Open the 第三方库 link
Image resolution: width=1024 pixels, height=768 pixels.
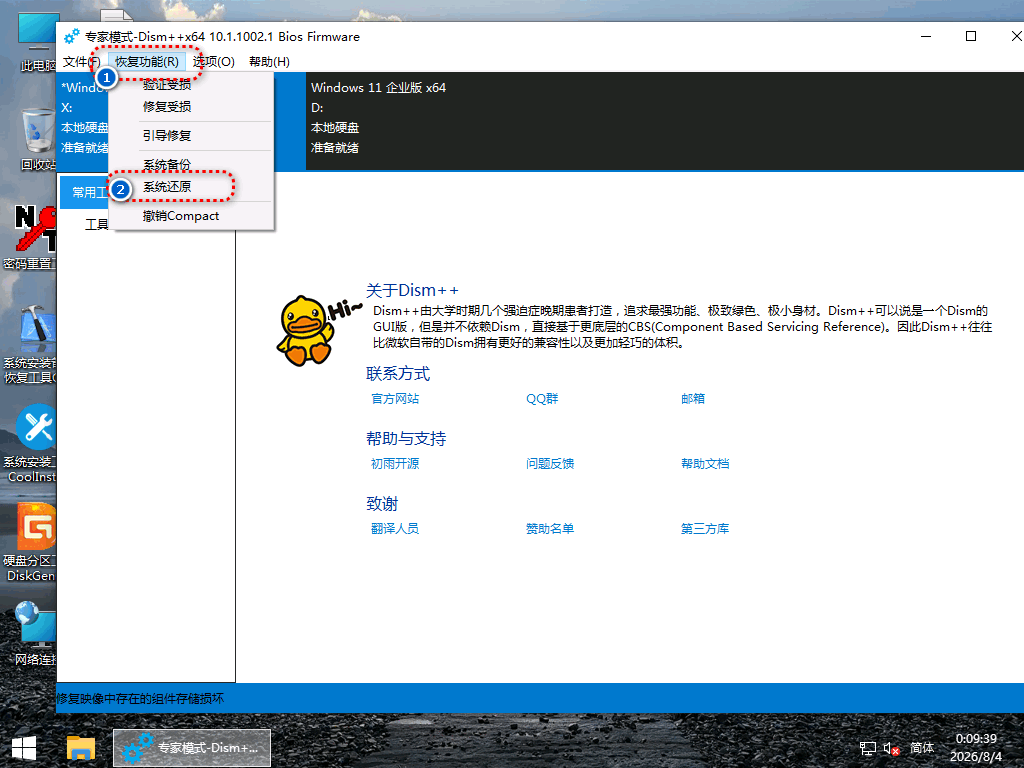[x=705, y=528]
